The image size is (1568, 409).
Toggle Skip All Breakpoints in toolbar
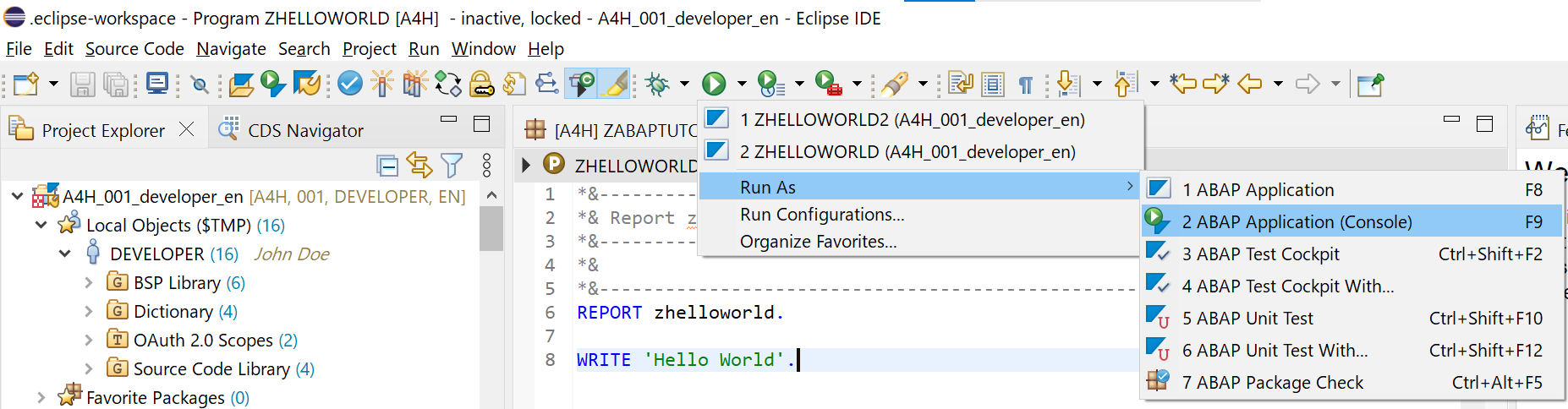[x=200, y=84]
